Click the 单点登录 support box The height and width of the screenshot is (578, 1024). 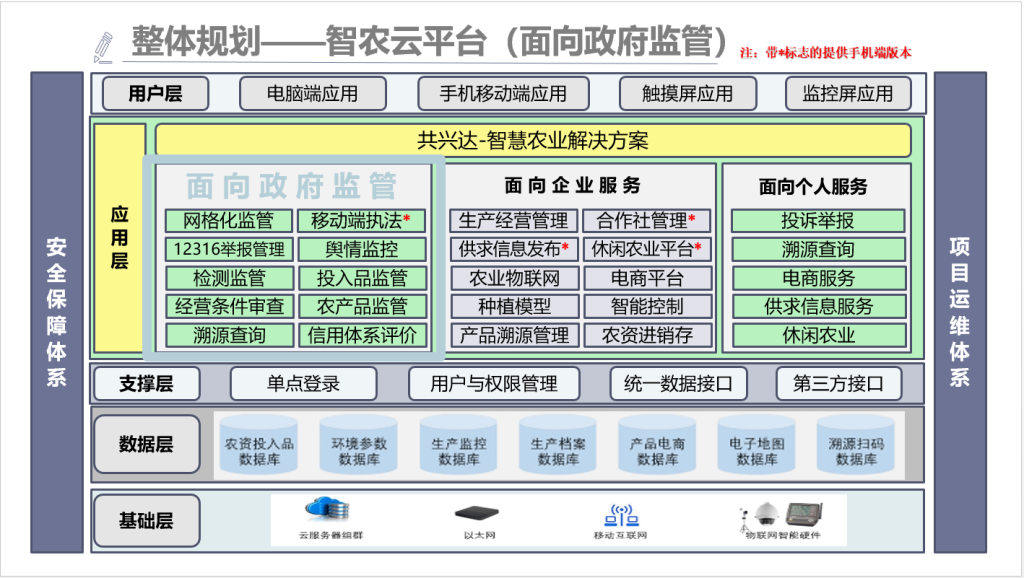pyautogui.click(x=303, y=383)
